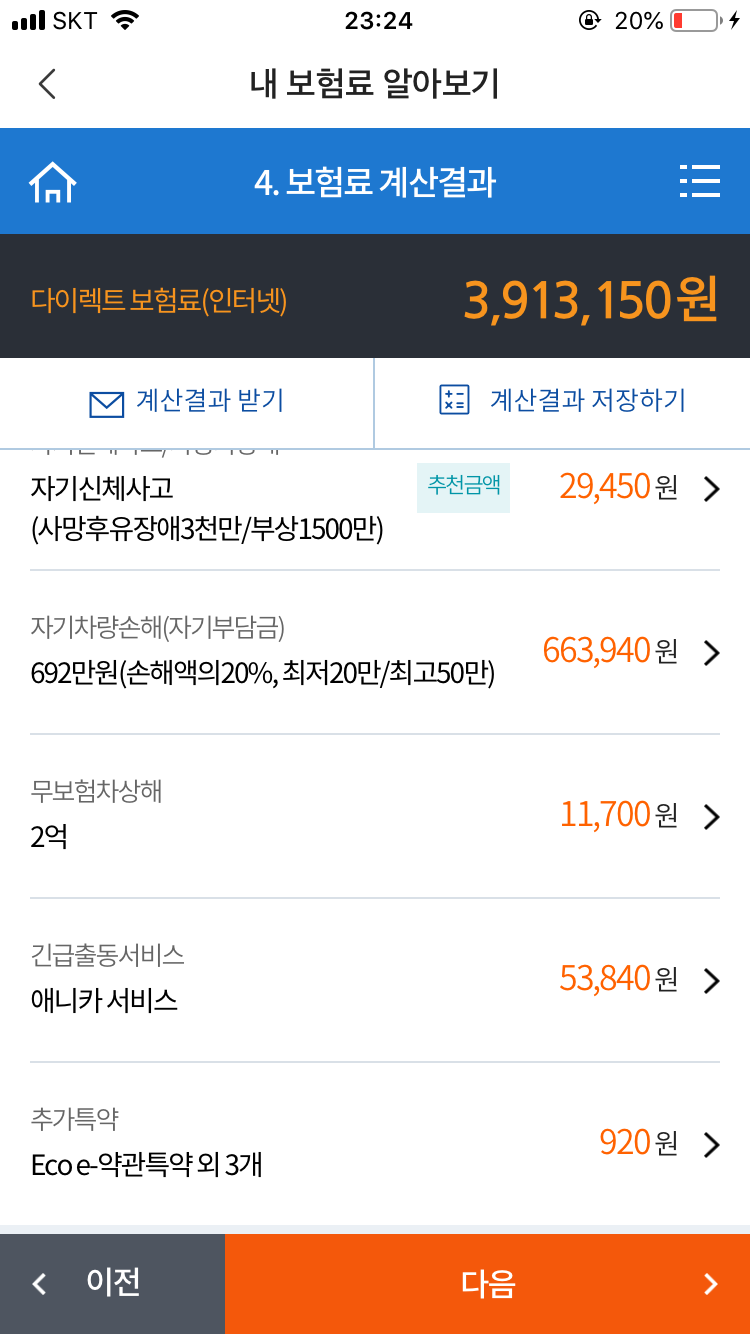Screen dimensions: 750x1334
Task: Expand 자기차량손해 coverage details chevron
Action: [711, 653]
